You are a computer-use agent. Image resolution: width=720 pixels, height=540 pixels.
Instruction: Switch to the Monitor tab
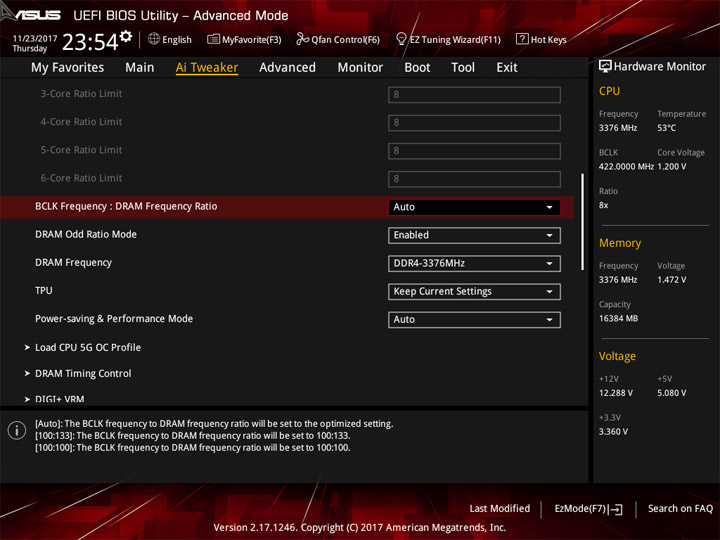tap(360, 68)
